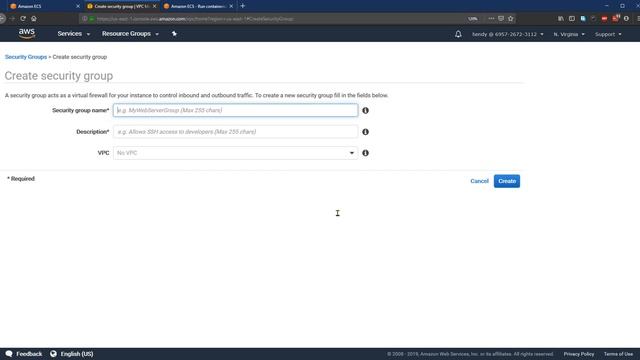The height and width of the screenshot is (360, 640).
Task: Bookmark this page with the star icon
Action: click(511, 18)
